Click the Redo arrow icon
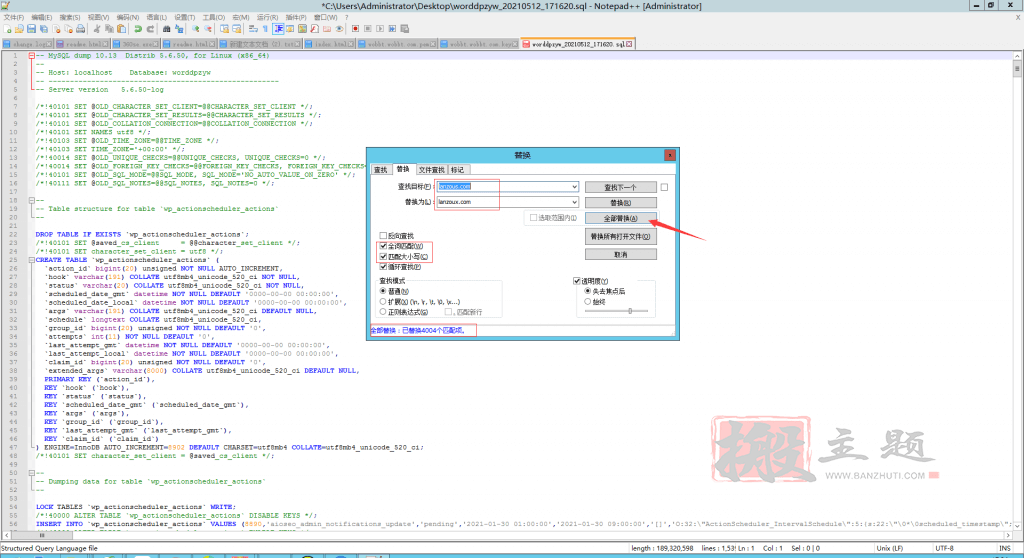Screen dimensions: 1024x558 (150, 29)
